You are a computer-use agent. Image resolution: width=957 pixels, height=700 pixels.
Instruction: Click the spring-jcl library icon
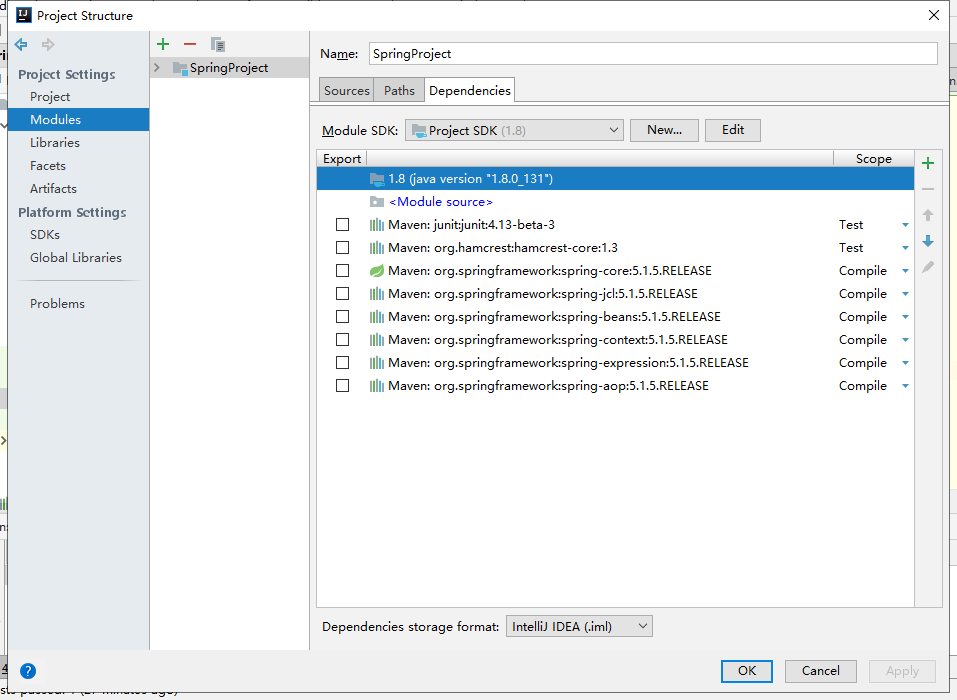point(377,294)
